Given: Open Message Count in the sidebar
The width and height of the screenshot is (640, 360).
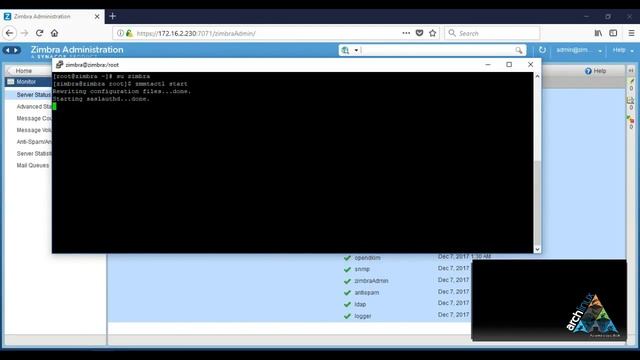Looking at the screenshot, I should coord(33,118).
